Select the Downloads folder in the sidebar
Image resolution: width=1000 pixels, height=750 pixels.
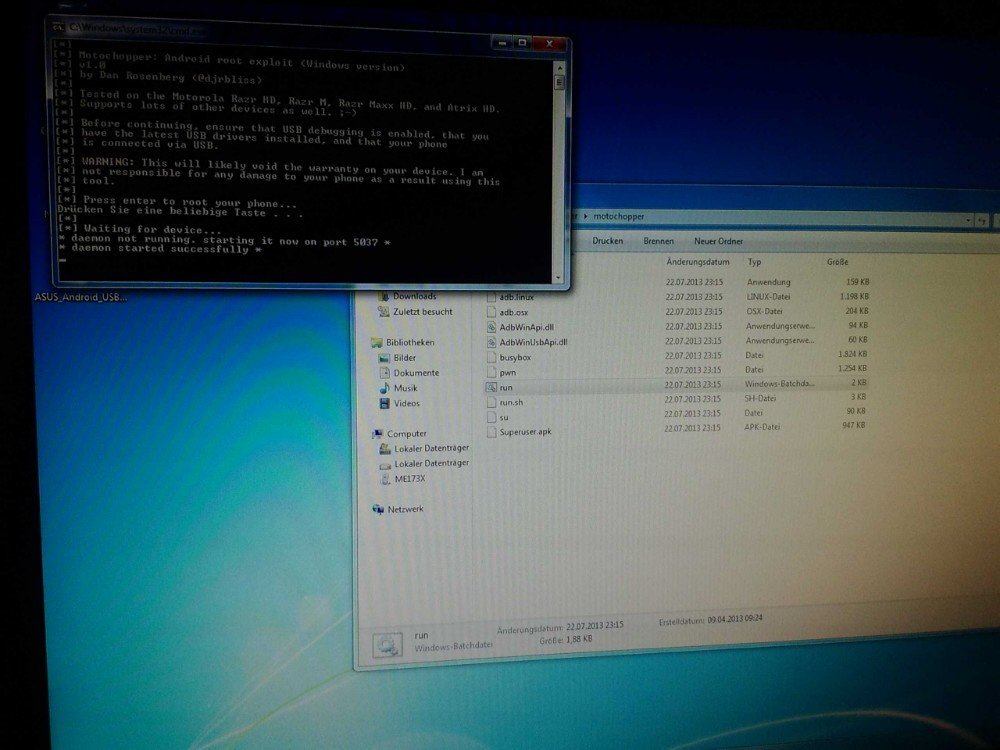[415, 297]
